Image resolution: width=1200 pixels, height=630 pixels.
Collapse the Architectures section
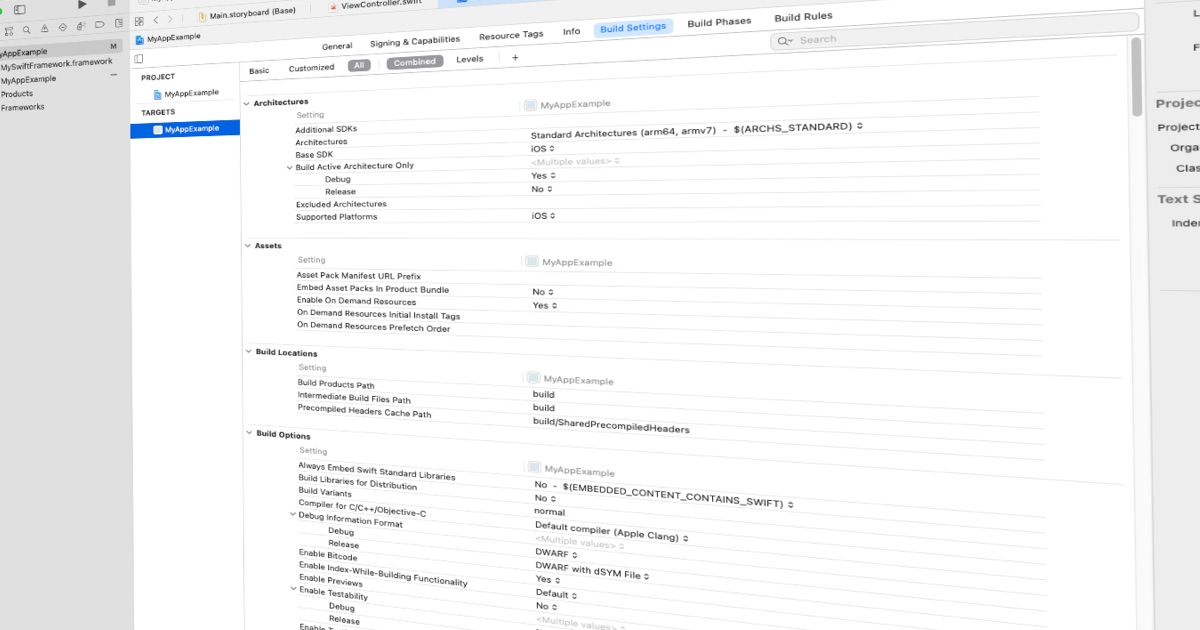pyautogui.click(x=247, y=102)
